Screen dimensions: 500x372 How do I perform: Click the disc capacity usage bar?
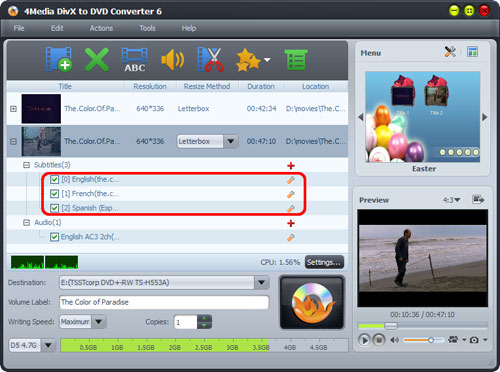coord(204,345)
